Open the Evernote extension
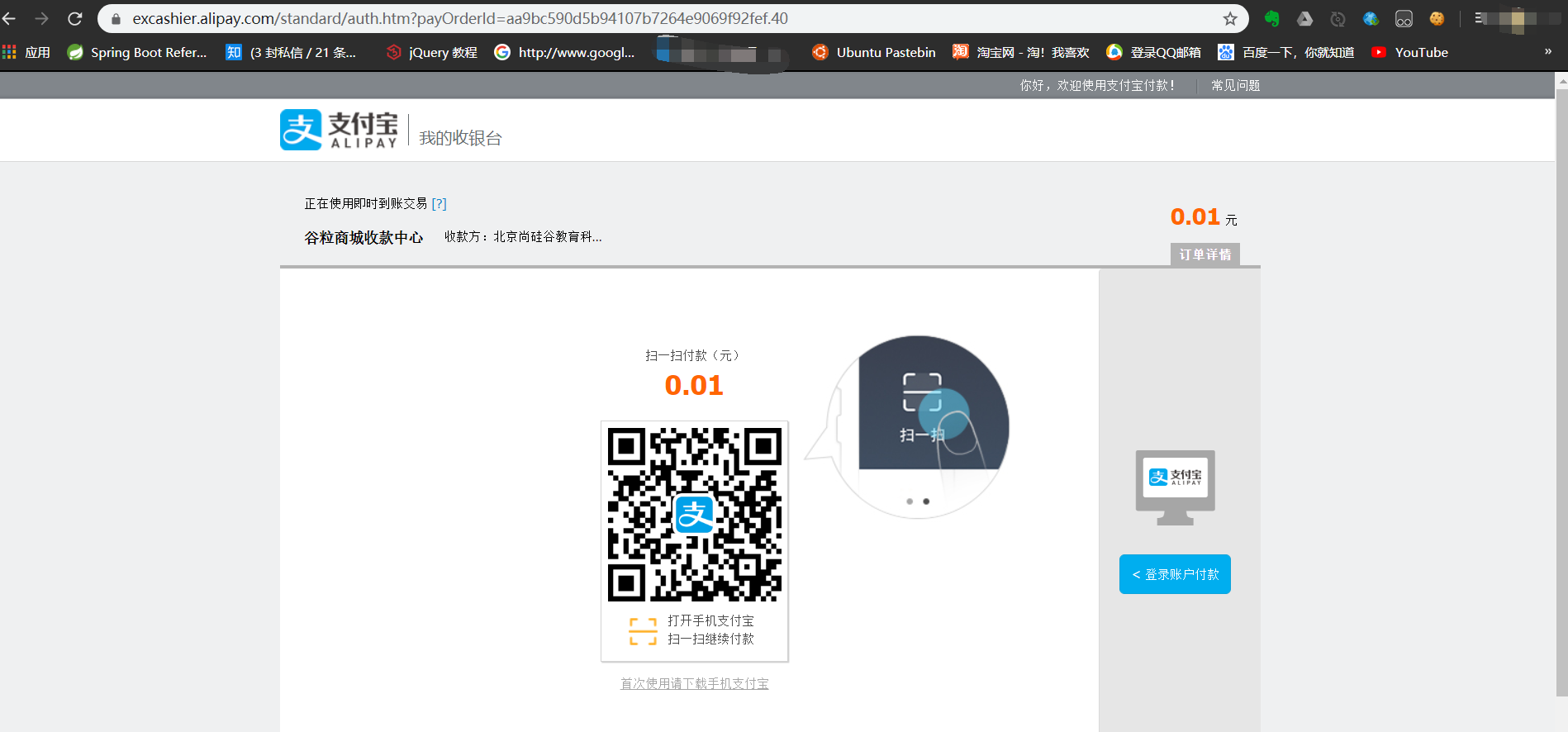 click(1271, 18)
